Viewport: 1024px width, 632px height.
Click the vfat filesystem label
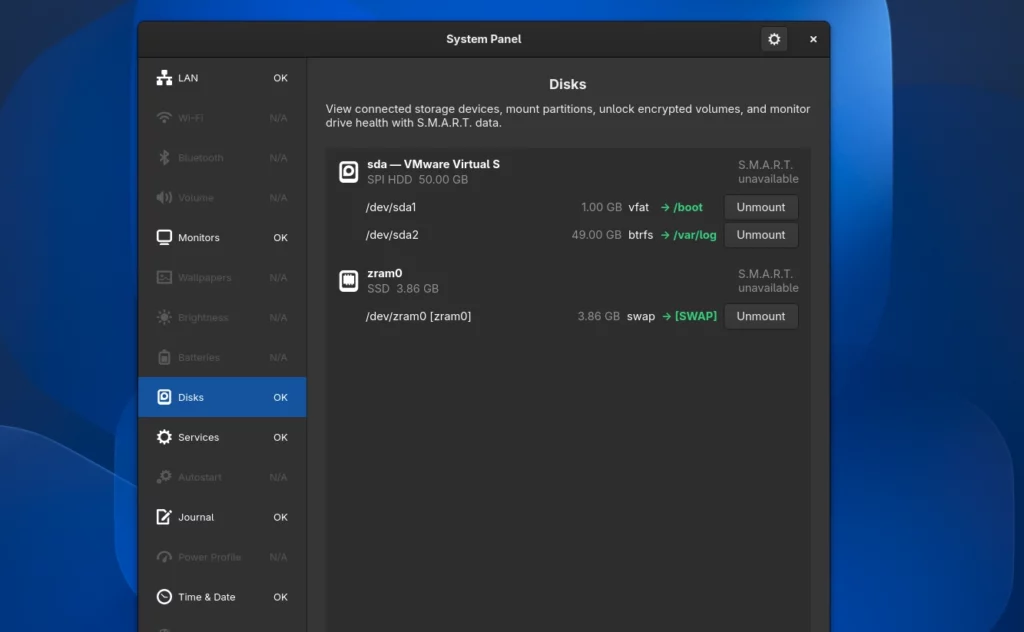coord(639,207)
